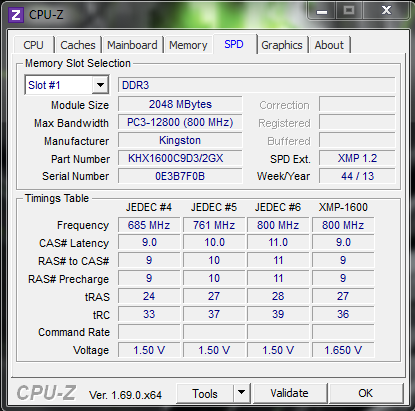The width and height of the screenshot is (415, 411).
Task: Open the Caches tab
Action: coord(78,45)
